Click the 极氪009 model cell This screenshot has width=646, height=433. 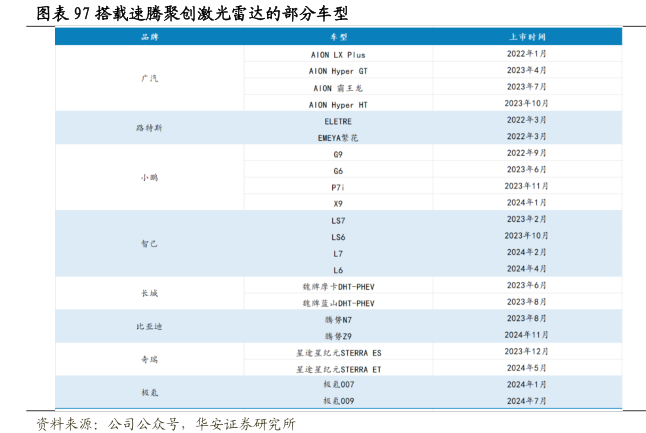(337, 400)
